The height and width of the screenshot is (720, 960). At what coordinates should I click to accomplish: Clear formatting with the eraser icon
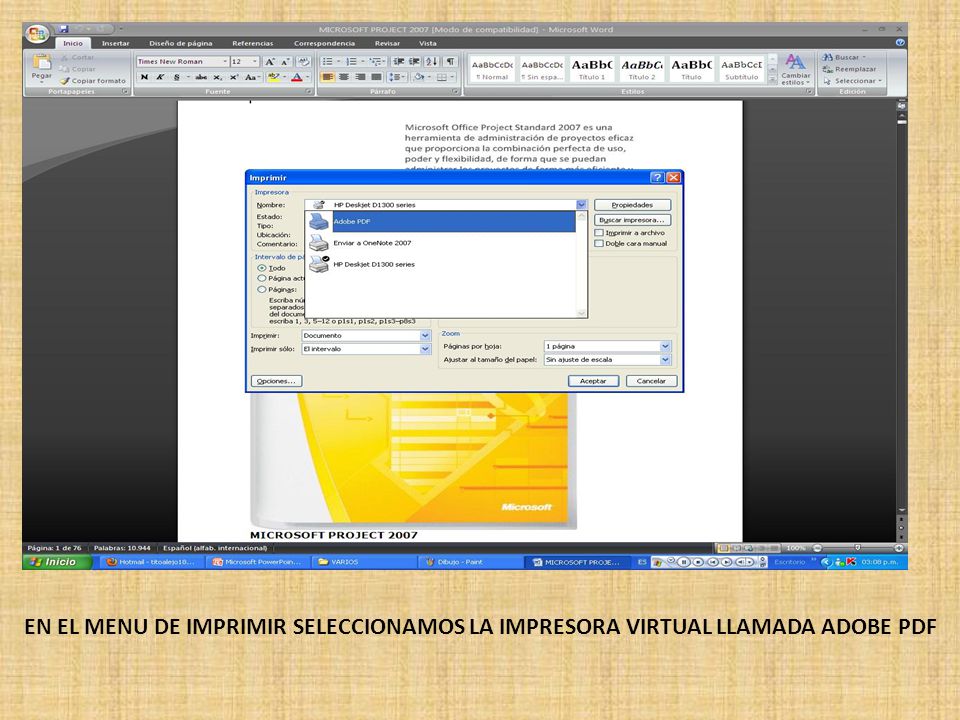(x=303, y=62)
